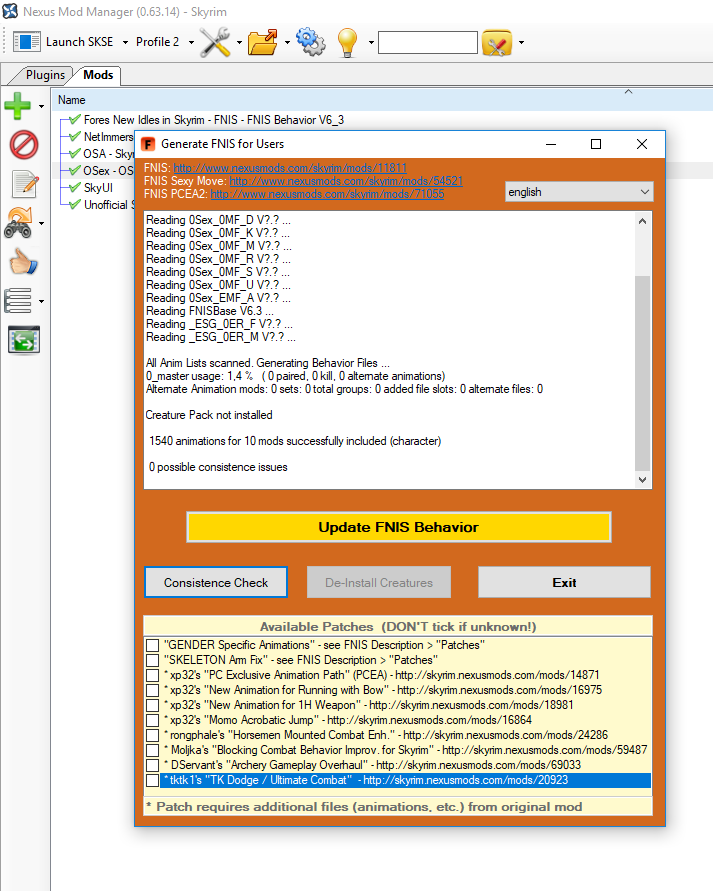Click the SkyUI mod row
The image size is (713, 891).
point(98,188)
